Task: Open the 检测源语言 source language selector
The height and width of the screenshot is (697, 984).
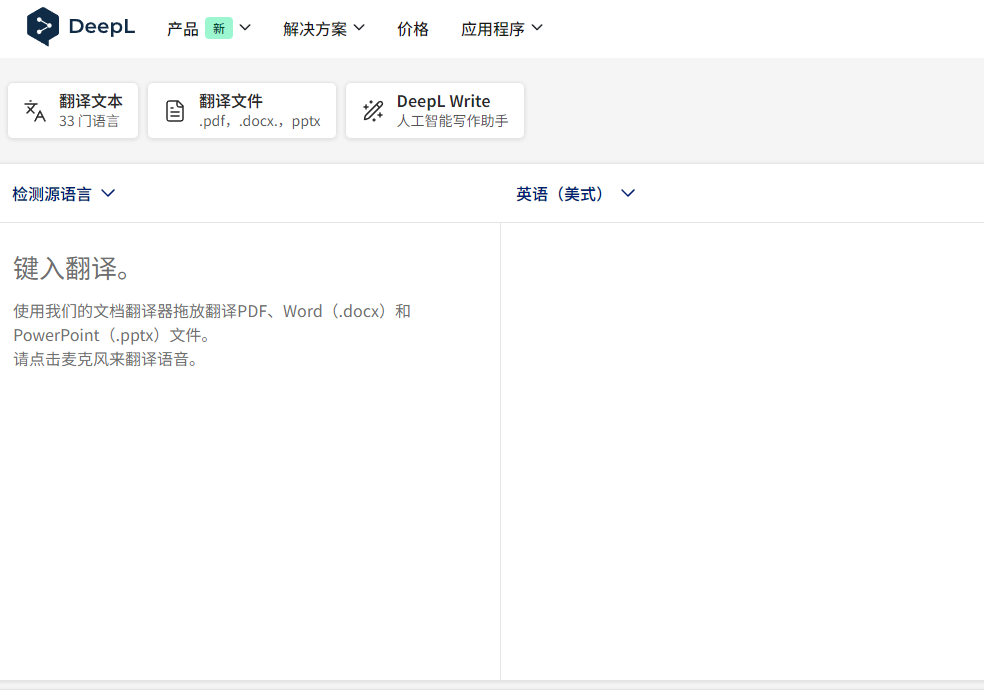Action: (x=63, y=194)
